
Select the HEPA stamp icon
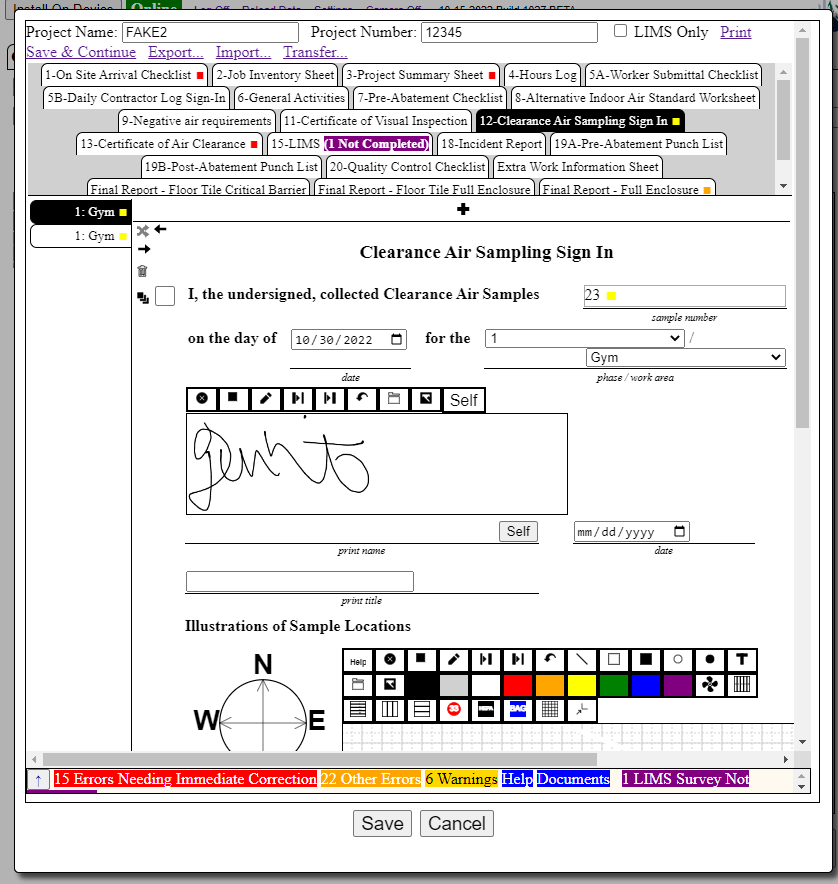485,709
